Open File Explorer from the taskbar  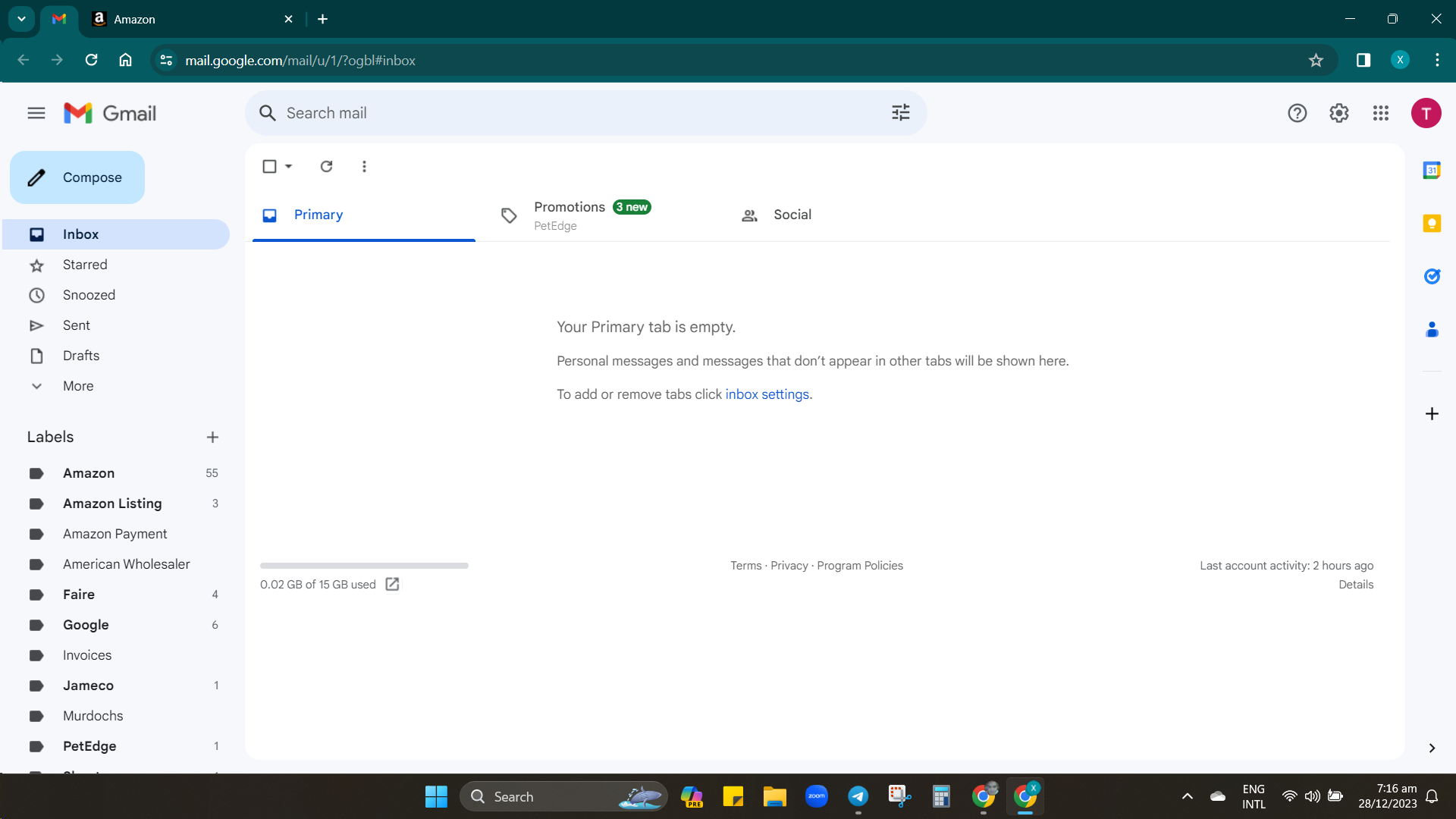coord(774,796)
